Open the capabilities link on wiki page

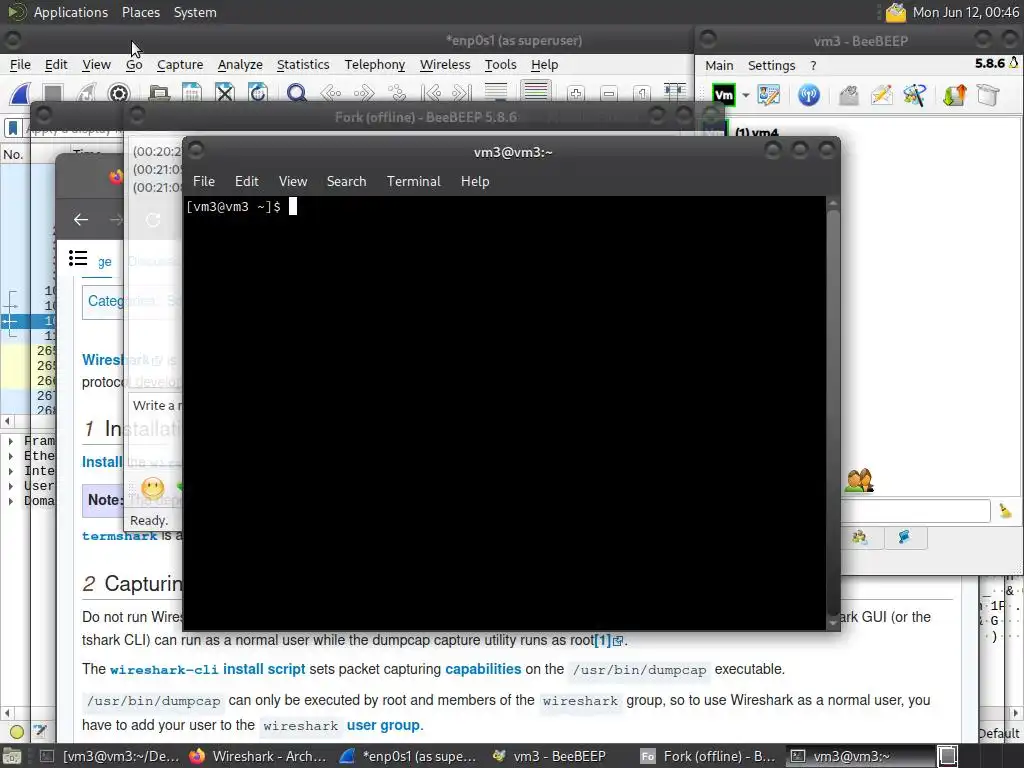pyautogui.click(x=483, y=669)
